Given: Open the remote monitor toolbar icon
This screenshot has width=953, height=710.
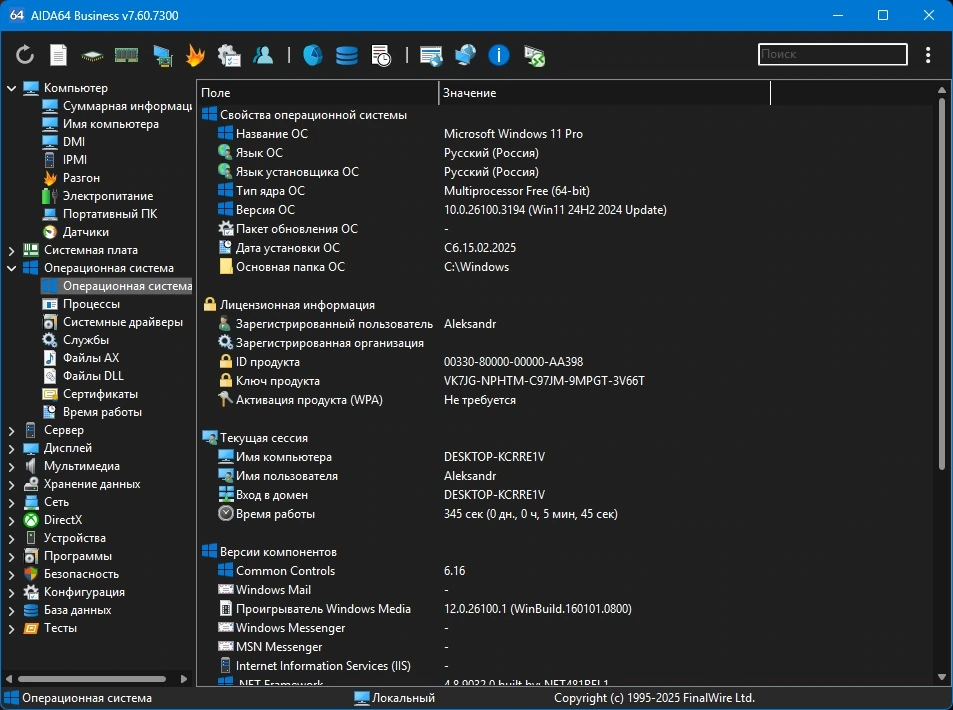Looking at the screenshot, I should pos(431,55).
